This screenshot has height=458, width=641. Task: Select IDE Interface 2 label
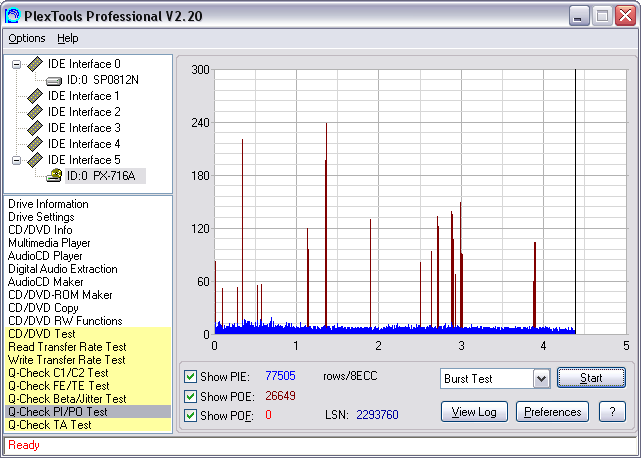pyautogui.click(x=84, y=112)
